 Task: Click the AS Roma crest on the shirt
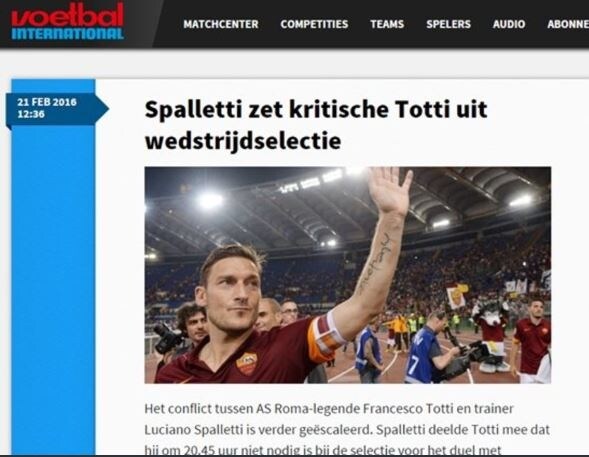pos(246,363)
